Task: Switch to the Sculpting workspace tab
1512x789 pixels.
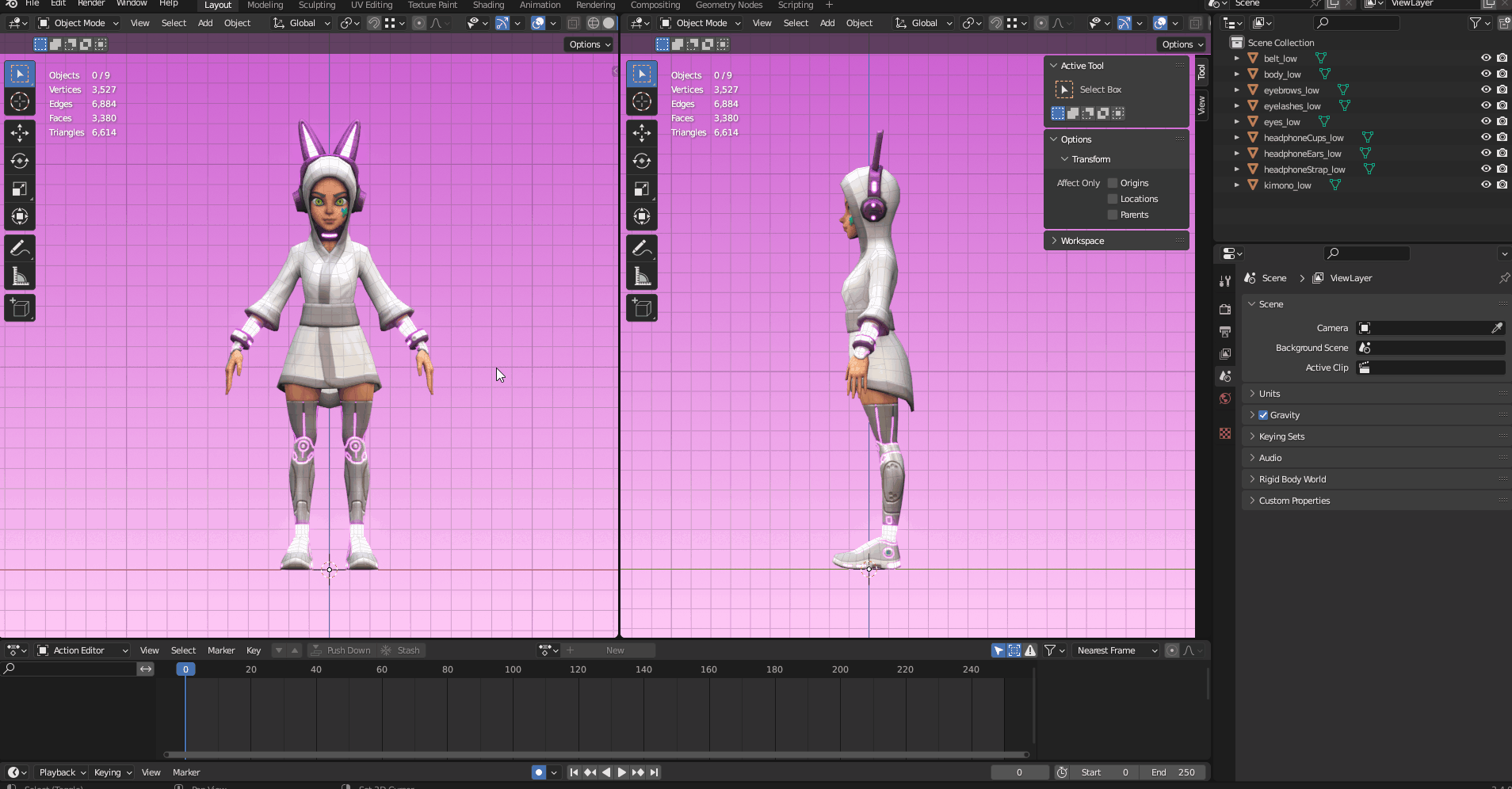Action: [317, 6]
